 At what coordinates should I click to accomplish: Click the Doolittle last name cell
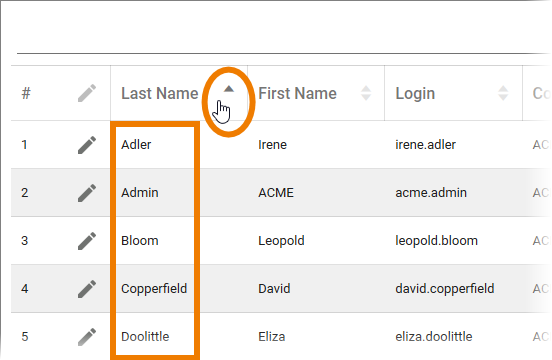point(145,336)
